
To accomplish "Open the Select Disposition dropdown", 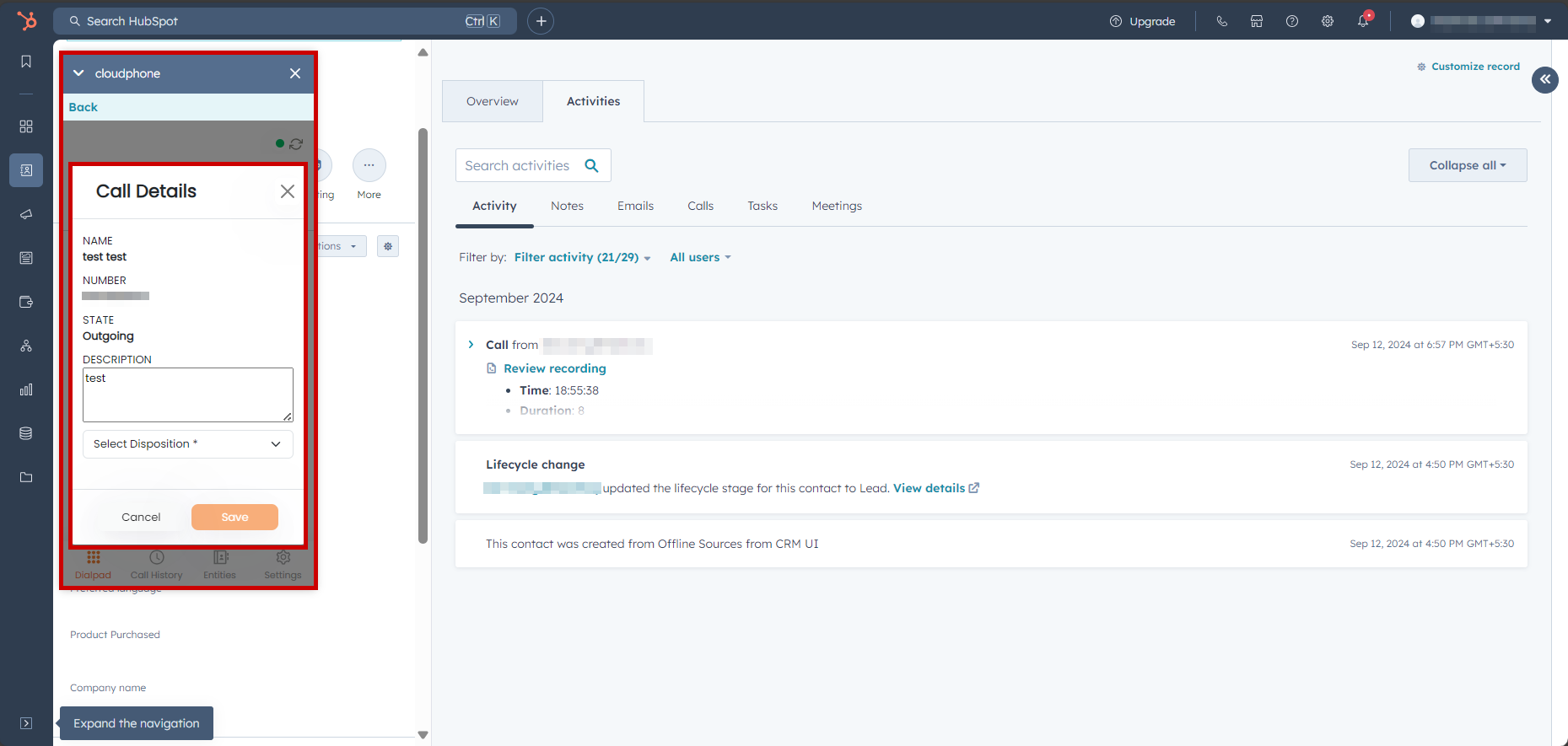I will (x=188, y=444).
